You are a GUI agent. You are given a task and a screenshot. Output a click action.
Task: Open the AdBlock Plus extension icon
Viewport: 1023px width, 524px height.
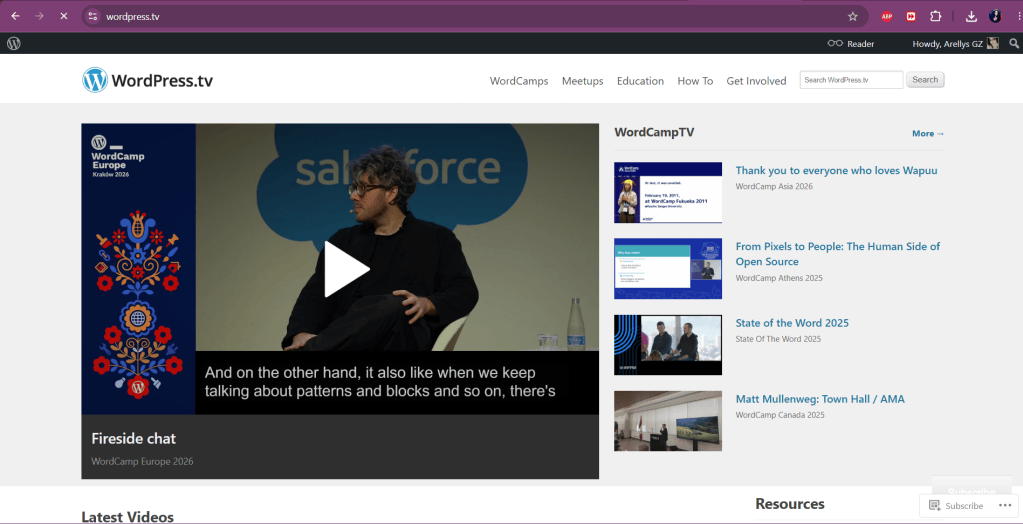[887, 16]
